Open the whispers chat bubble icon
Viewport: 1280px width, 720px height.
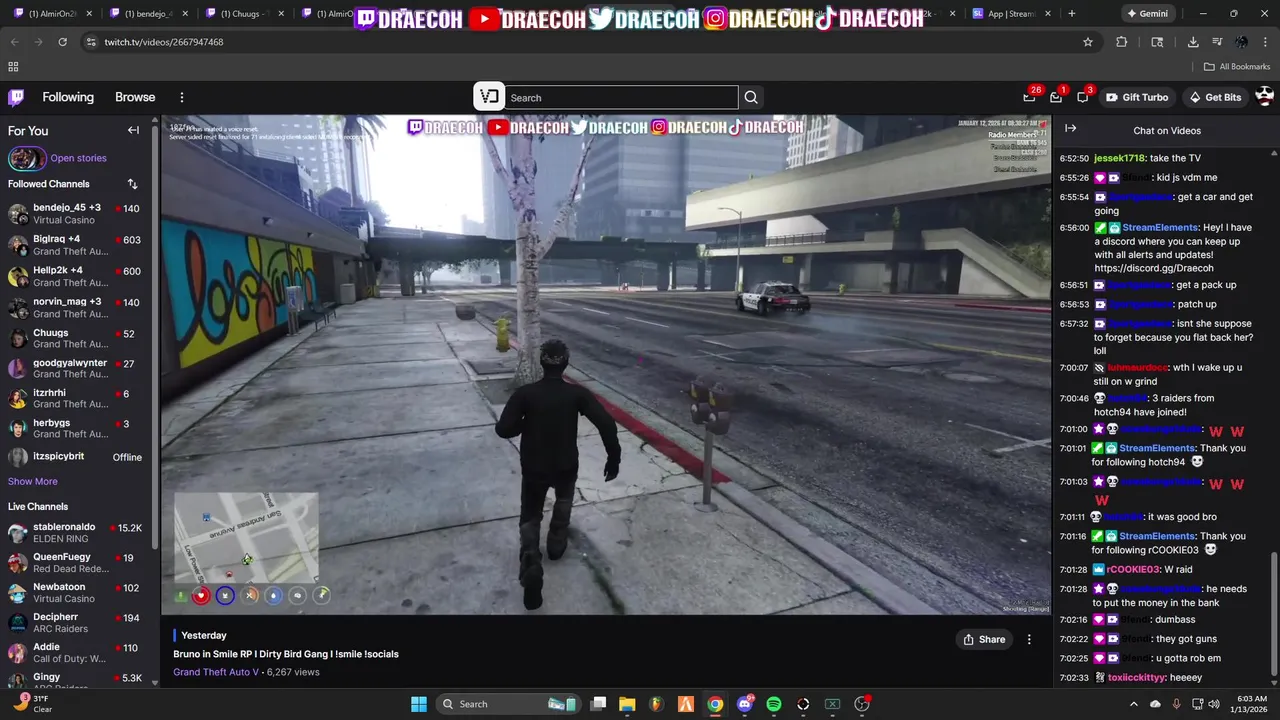click(x=1082, y=97)
